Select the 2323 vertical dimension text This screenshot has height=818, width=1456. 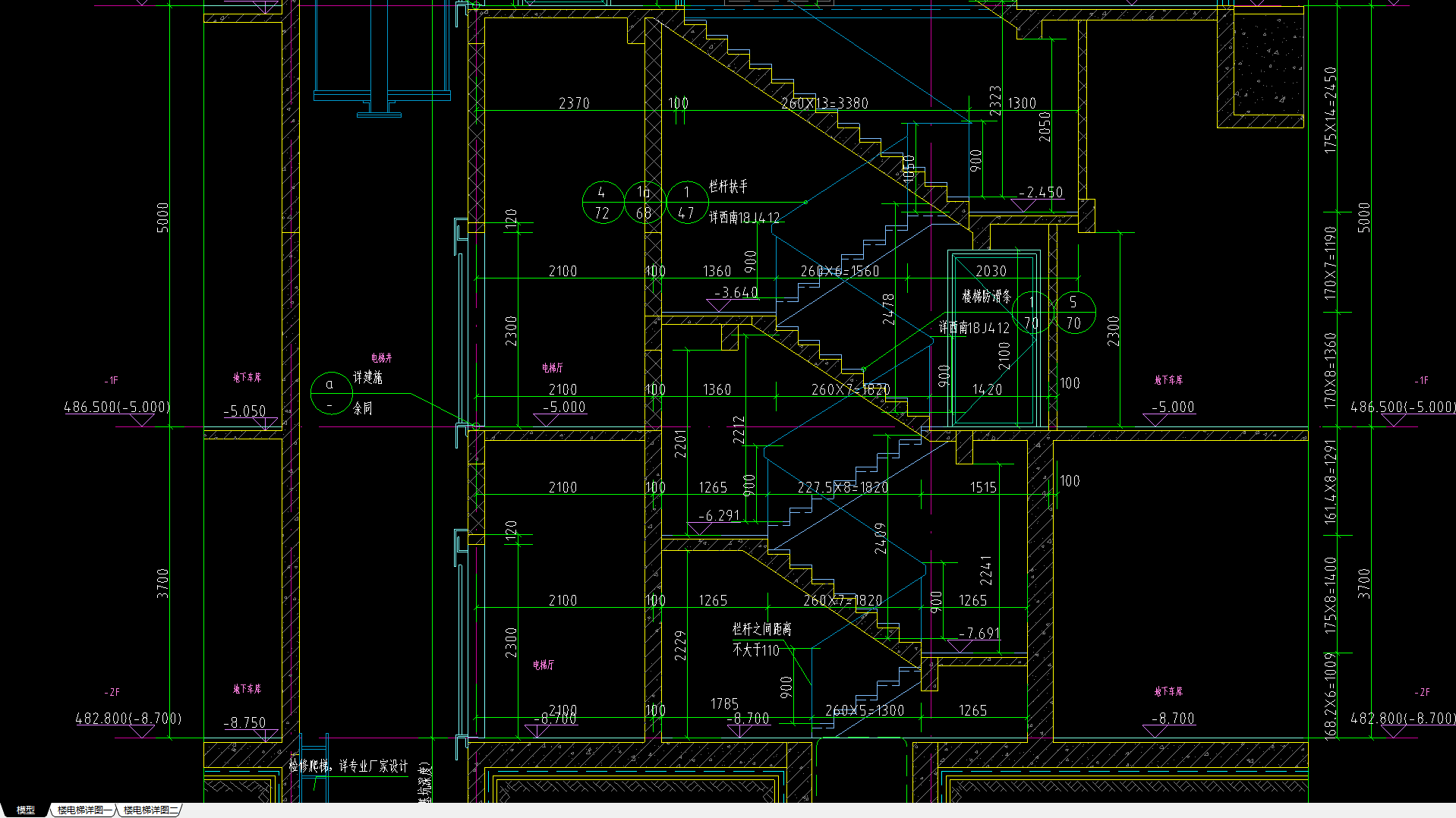pyautogui.click(x=995, y=101)
